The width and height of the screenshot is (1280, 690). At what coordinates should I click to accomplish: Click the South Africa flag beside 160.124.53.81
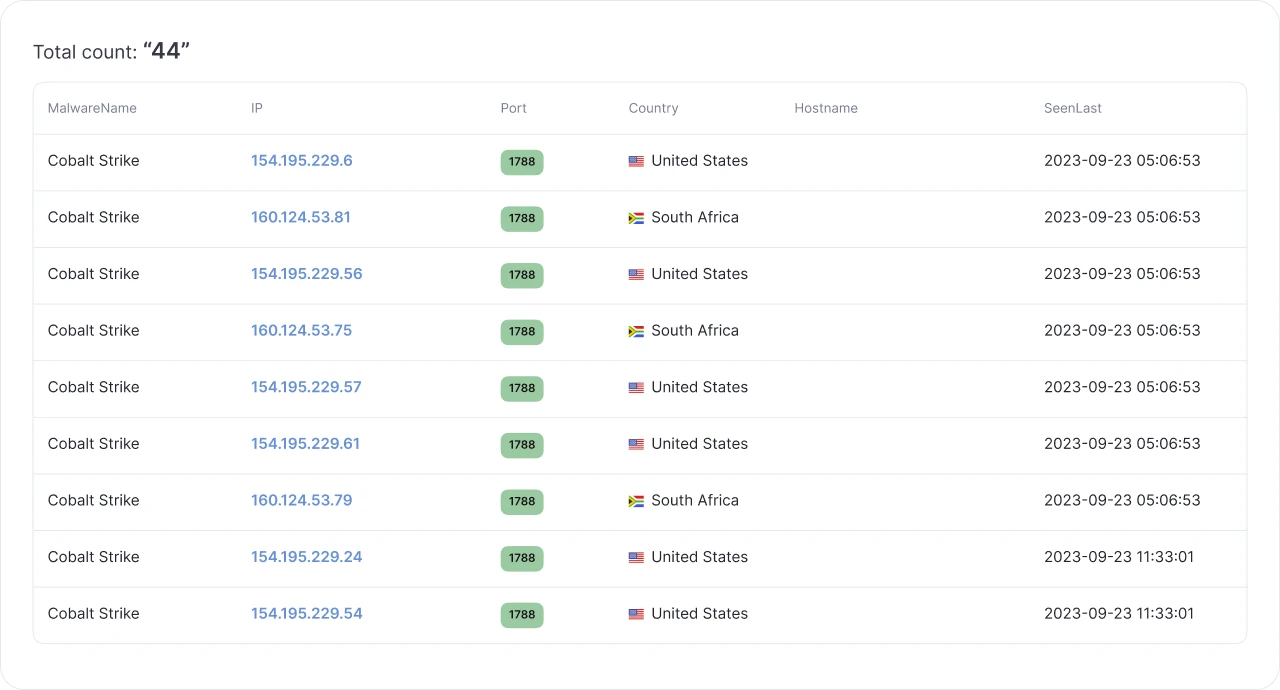(x=636, y=218)
